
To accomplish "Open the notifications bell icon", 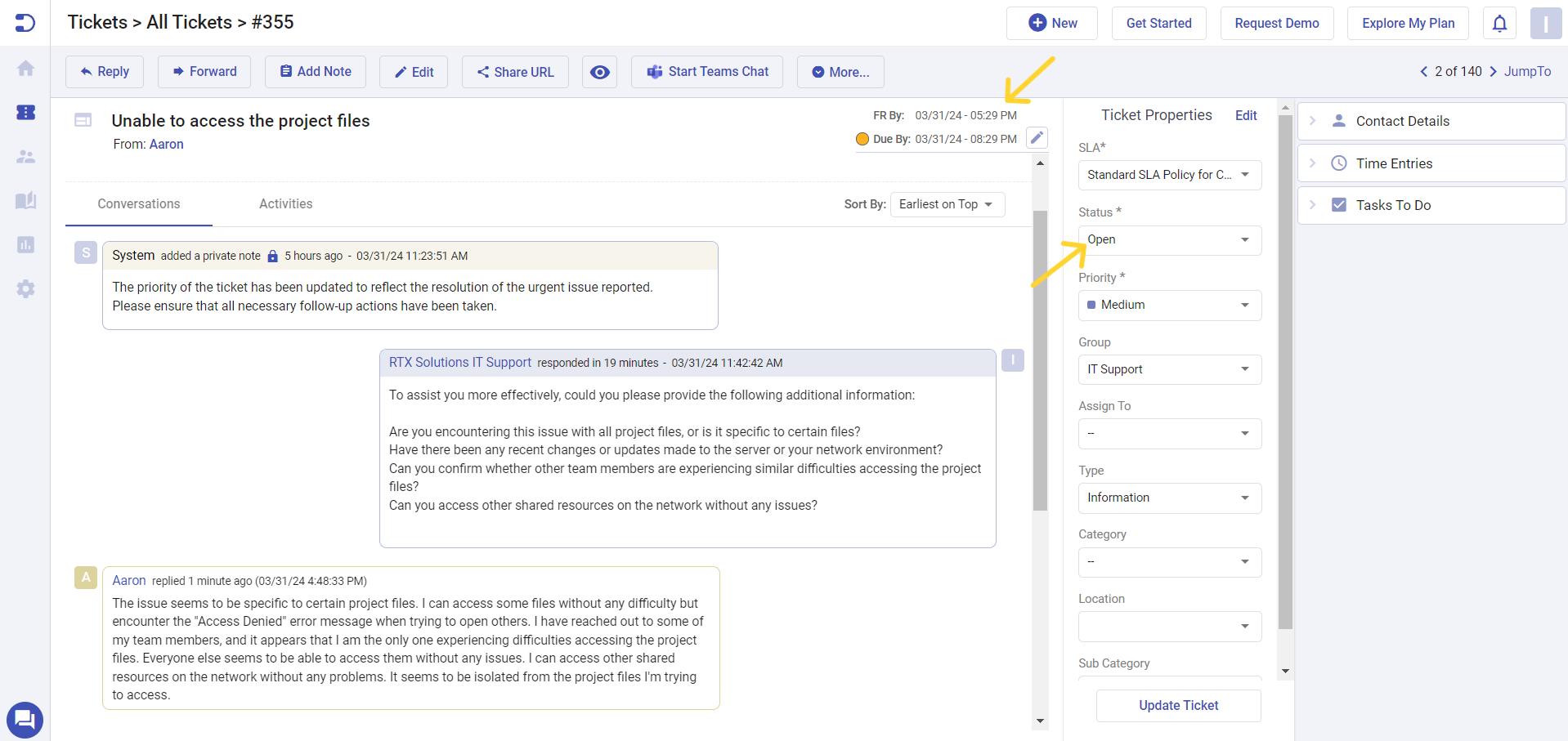I will [1499, 24].
